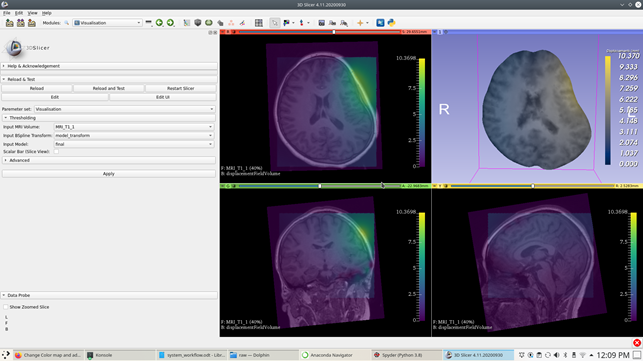The width and height of the screenshot is (643, 361).
Task: Toggle Scalar Bar (Slice View) checkbox
Action: pos(56,151)
